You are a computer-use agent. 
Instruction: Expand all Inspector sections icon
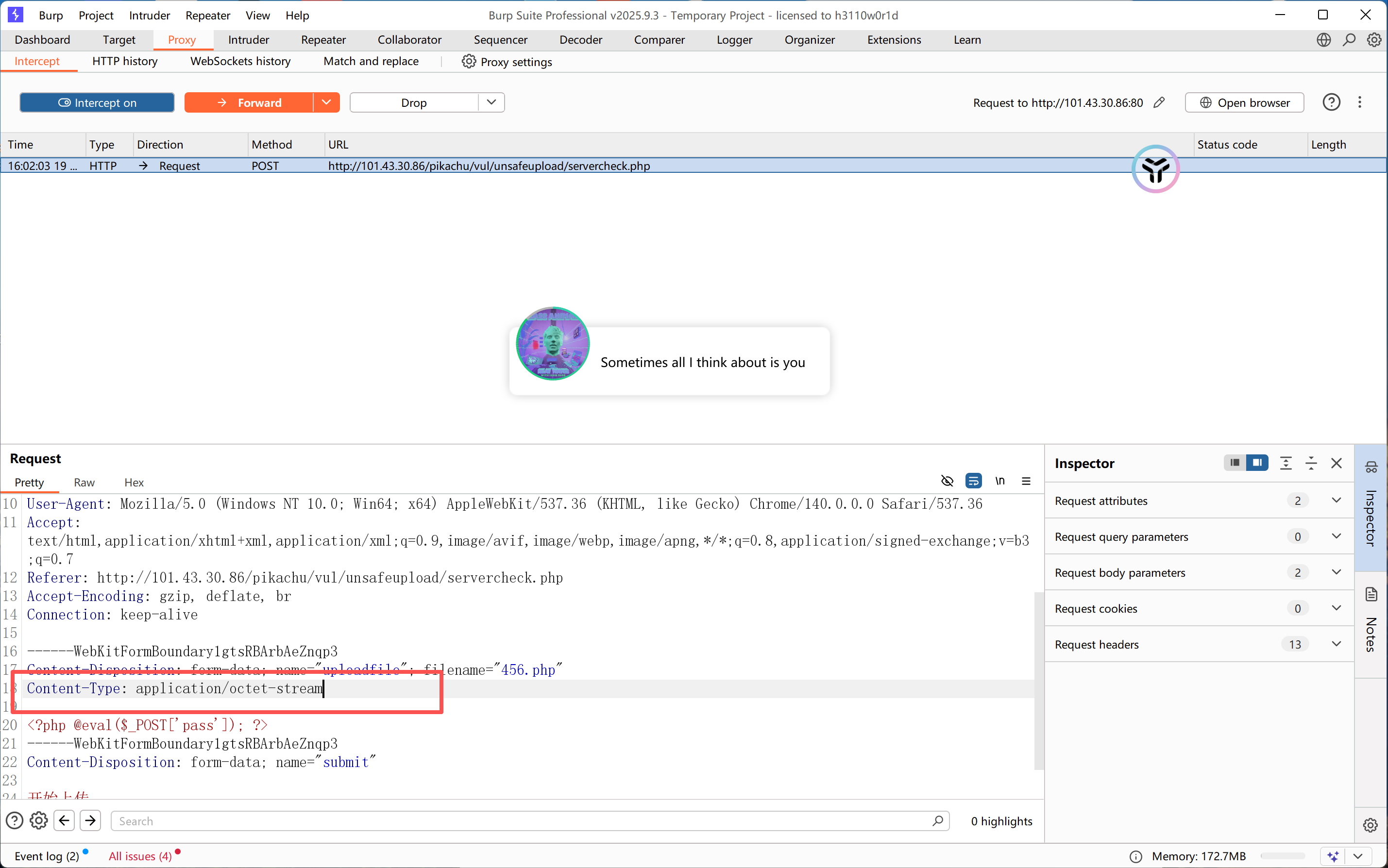(x=1286, y=463)
